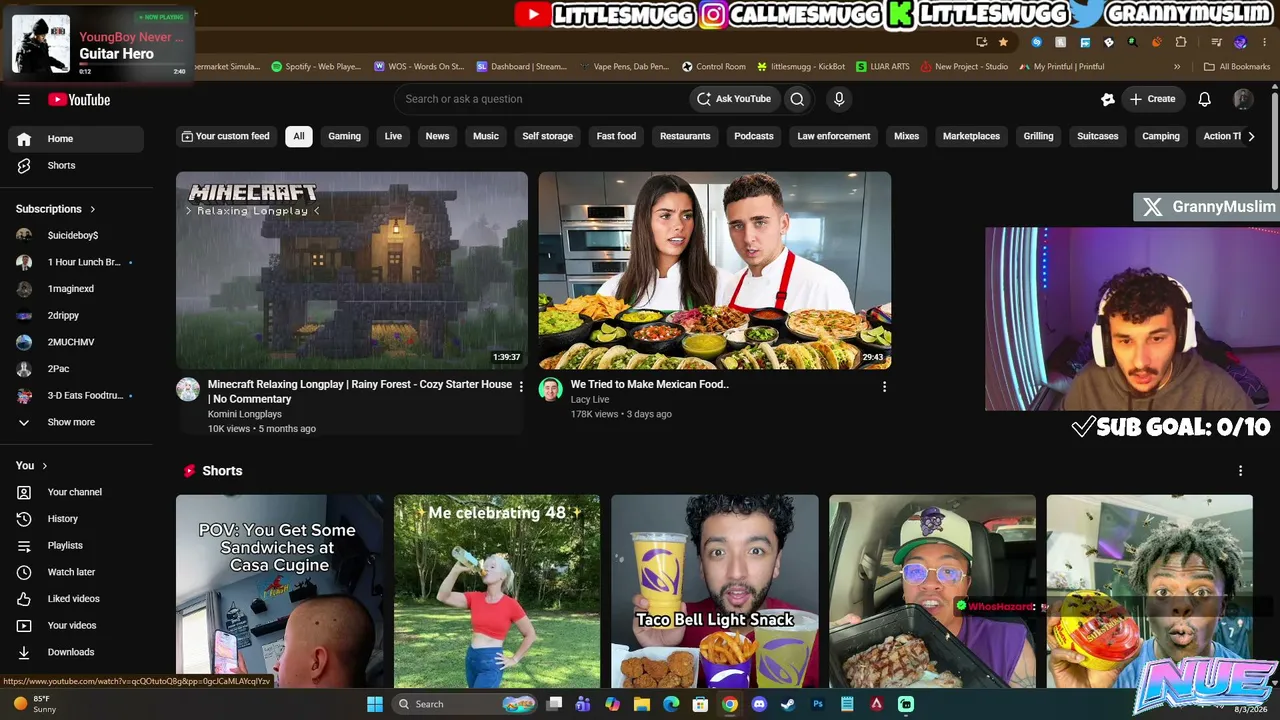Click the search magnifier button

pos(797,99)
